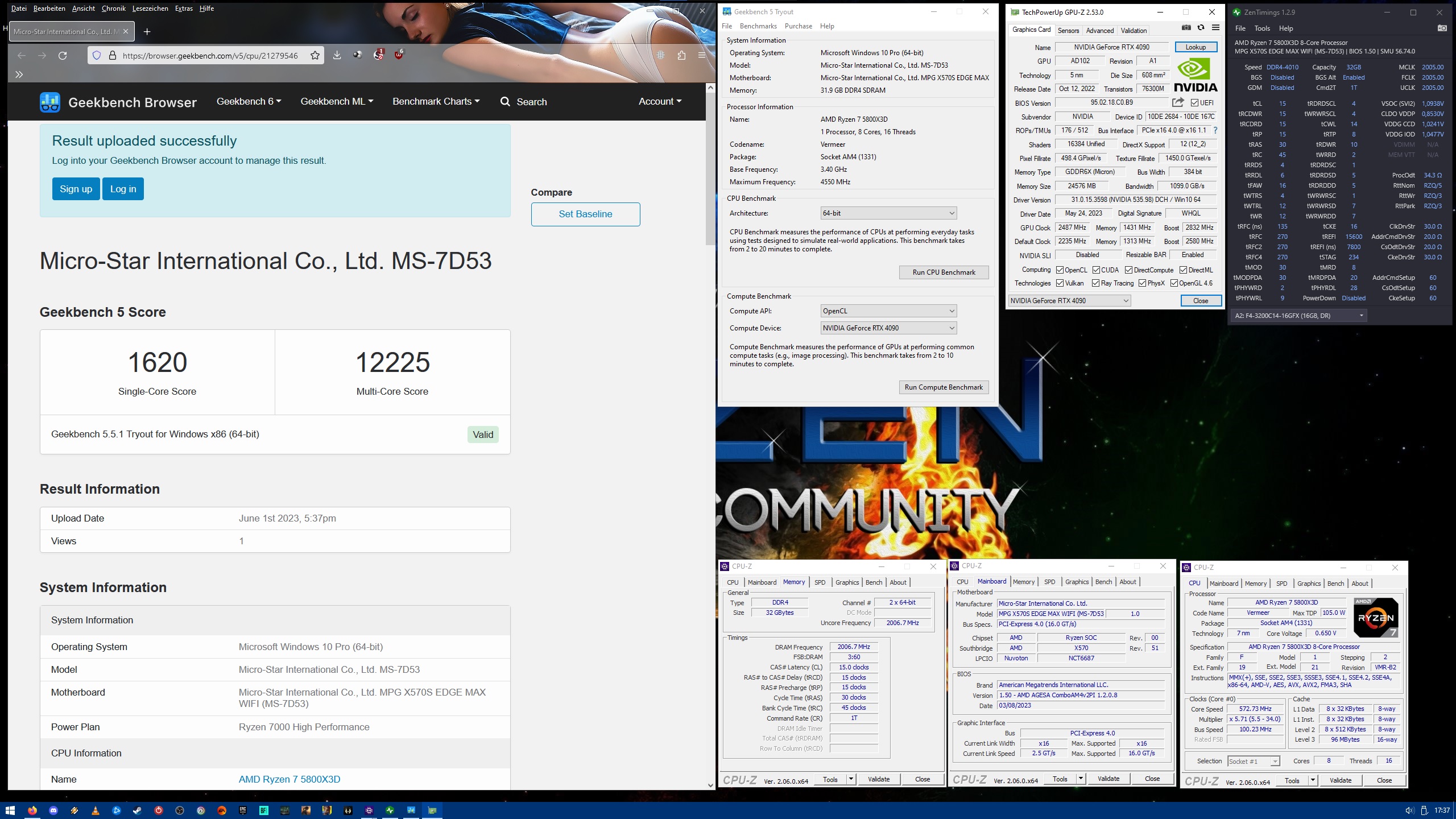Open the Firefox hamburger application menu
1456x819 pixels.
(x=702, y=55)
